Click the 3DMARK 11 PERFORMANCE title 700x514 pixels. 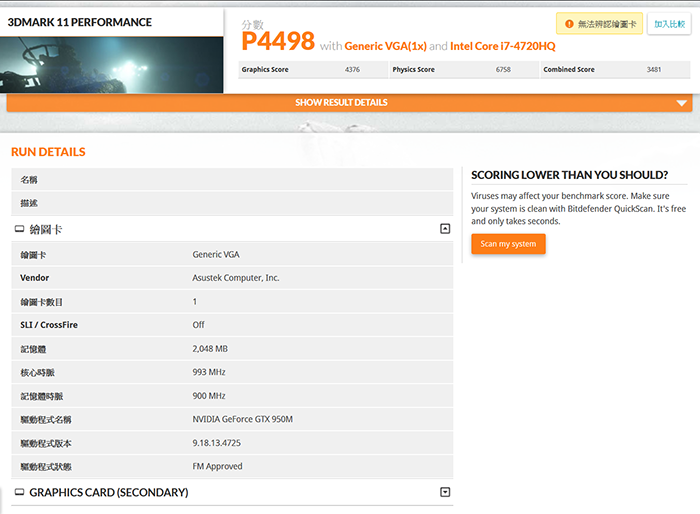[79, 22]
